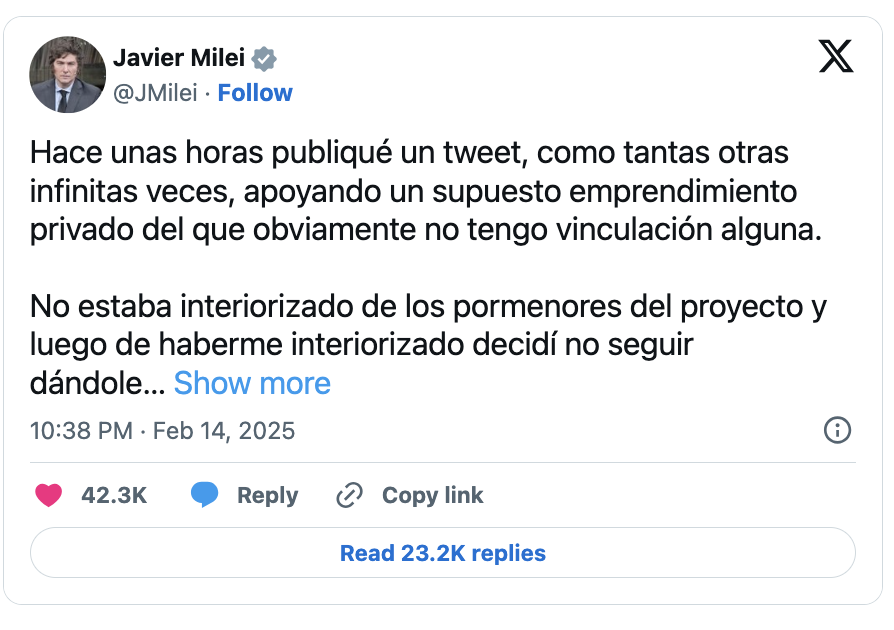The width and height of the screenshot is (894, 630).
Task: Click the Reply text label
Action: click(267, 495)
